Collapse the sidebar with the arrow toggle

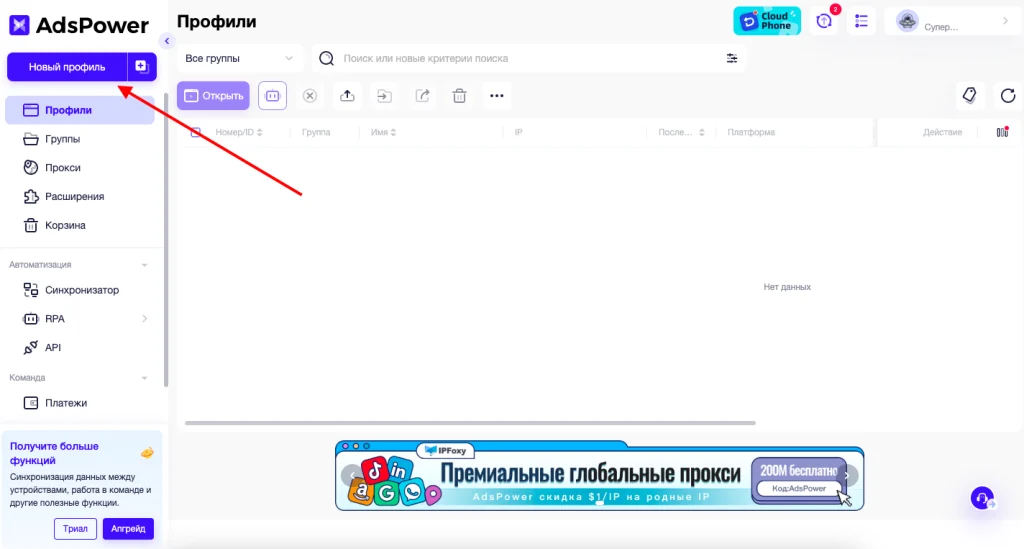coord(167,41)
